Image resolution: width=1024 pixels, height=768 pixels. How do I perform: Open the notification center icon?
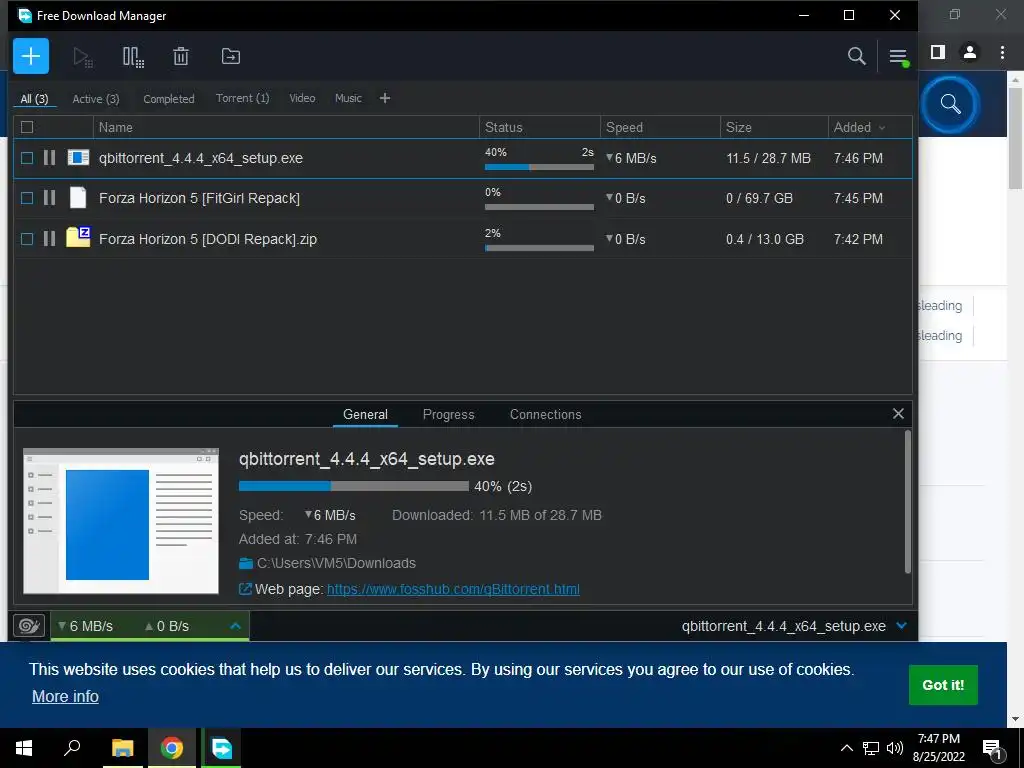[x=992, y=748]
